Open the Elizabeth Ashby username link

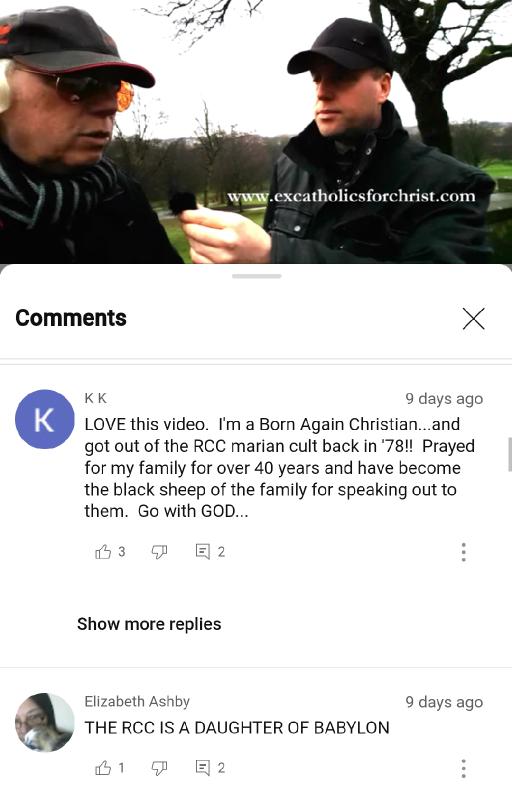click(137, 701)
